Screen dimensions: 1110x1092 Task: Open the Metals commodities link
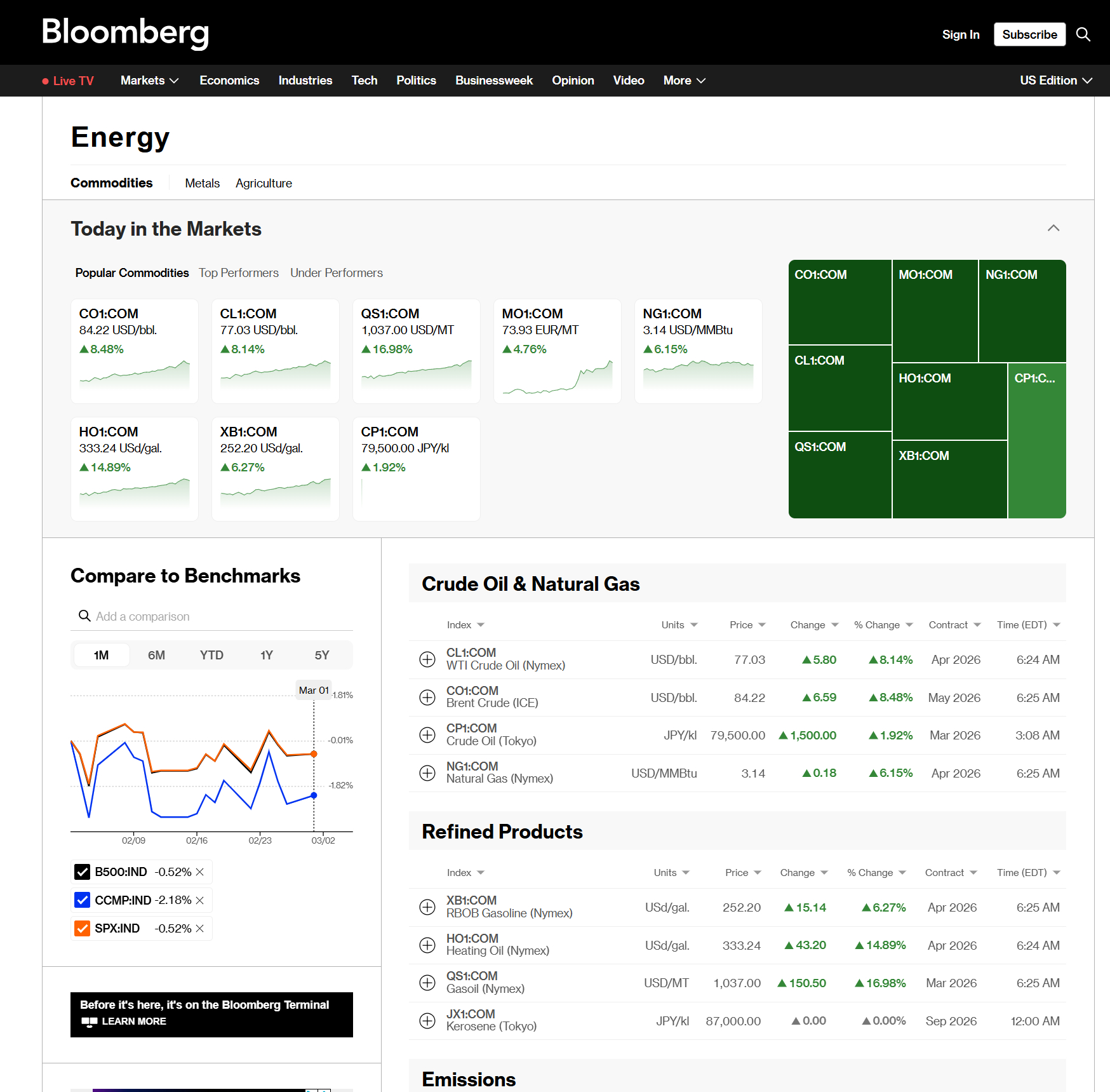pyautogui.click(x=202, y=184)
